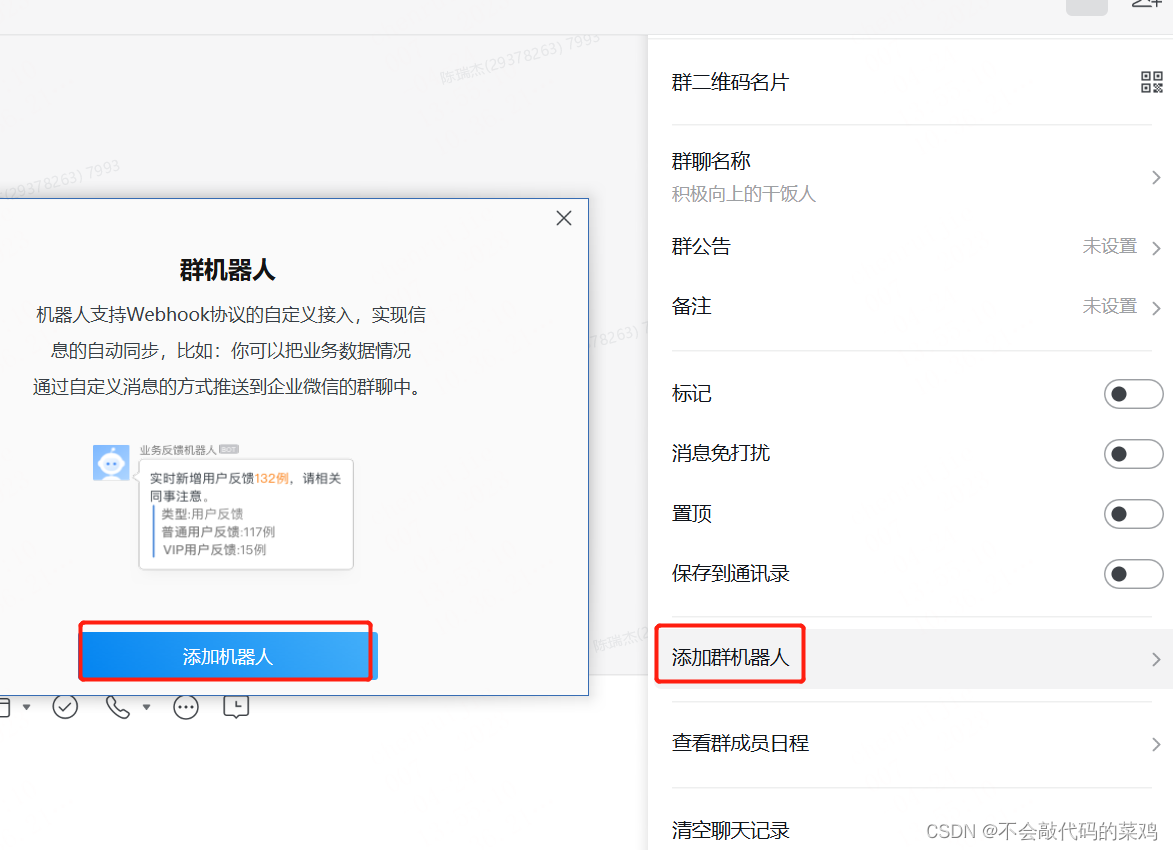The height and width of the screenshot is (850, 1173).
Task: Expand 查看群成员日程 chevron
Action: 1156,744
